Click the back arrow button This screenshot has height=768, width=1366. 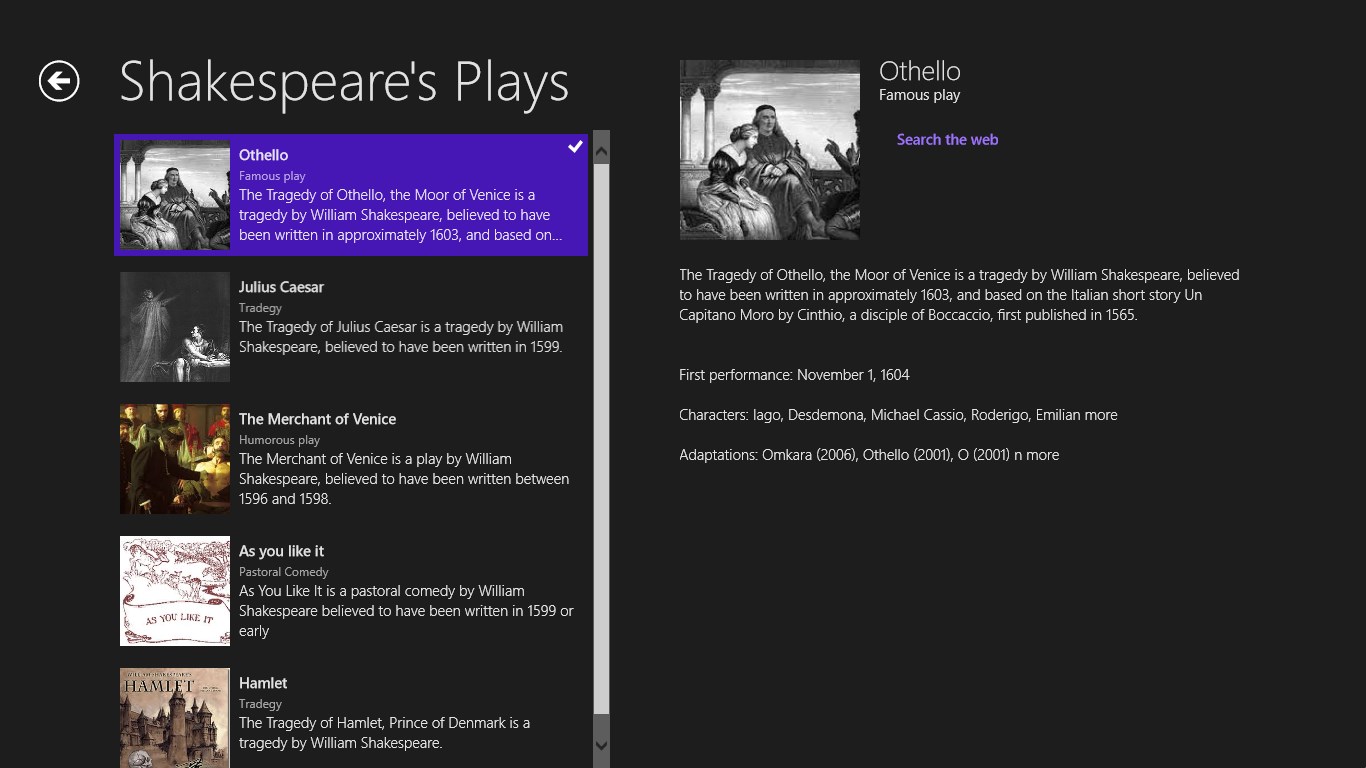pyautogui.click(x=59, y=81)
